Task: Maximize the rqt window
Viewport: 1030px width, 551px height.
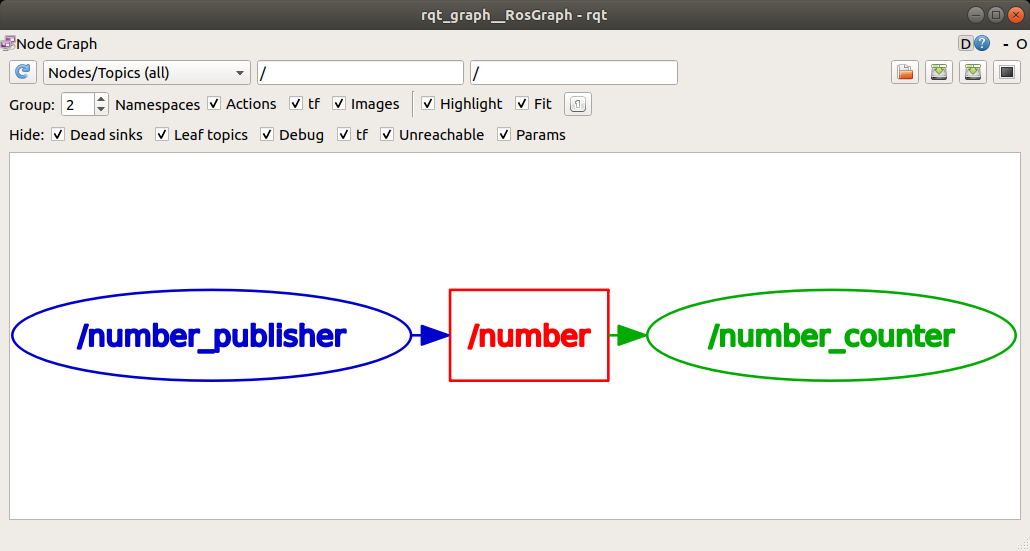Action: 996,14
